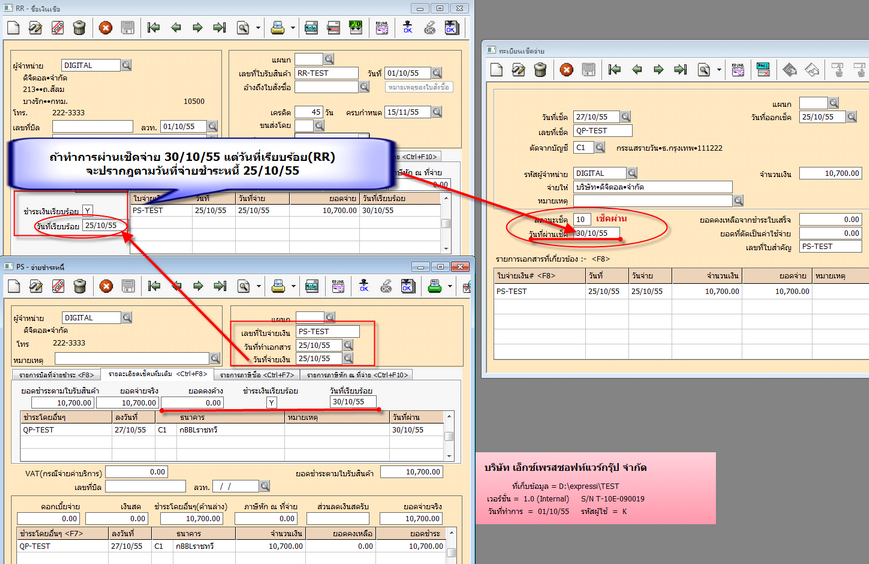Click the red cancel icon in RR toolbar
Screen dimensions: 869x564
[x=105, y=29]
